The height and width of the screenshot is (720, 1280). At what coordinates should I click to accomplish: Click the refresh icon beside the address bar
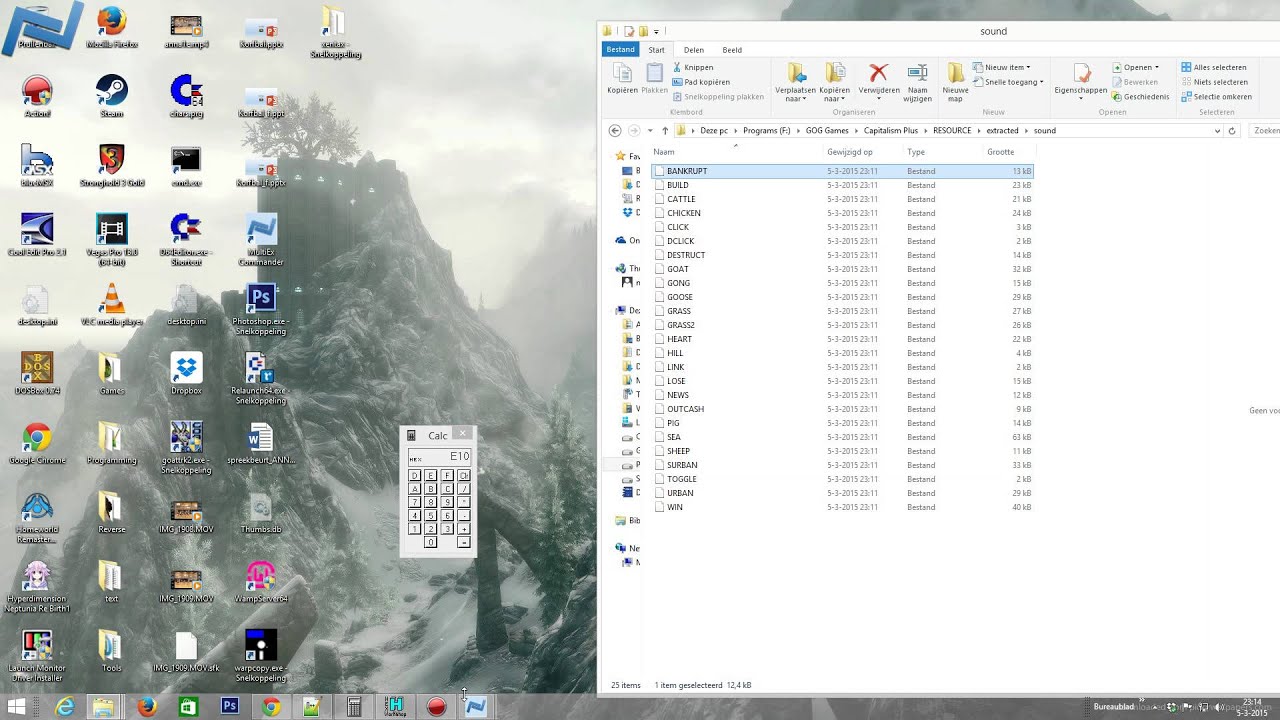coord(1232,131)
